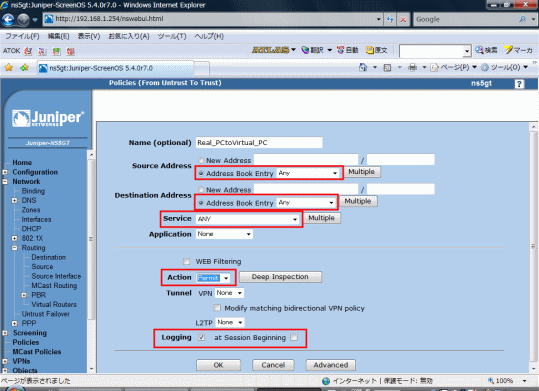539x391 pixels.
Task: Toggle Modify matching bidirectional VPN policy
Action: tap(217, 308)
